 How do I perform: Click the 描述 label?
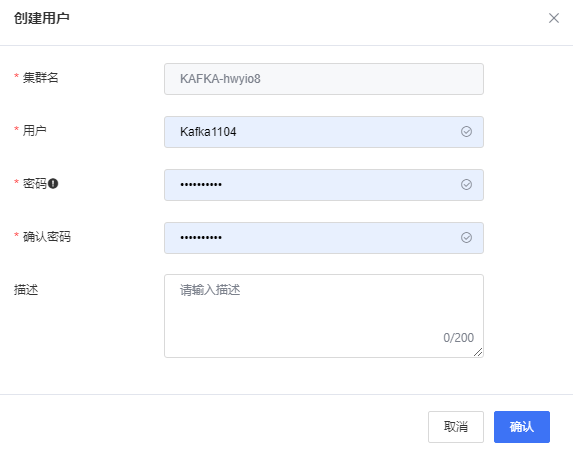coord(26,289)
